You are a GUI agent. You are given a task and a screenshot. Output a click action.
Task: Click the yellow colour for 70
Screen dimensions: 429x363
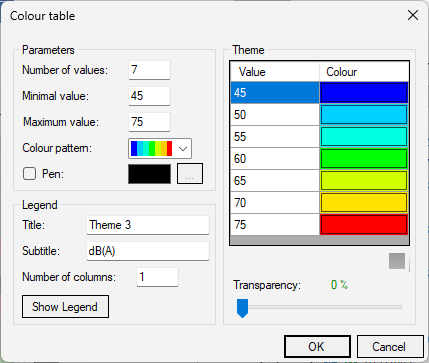point(364,203)
